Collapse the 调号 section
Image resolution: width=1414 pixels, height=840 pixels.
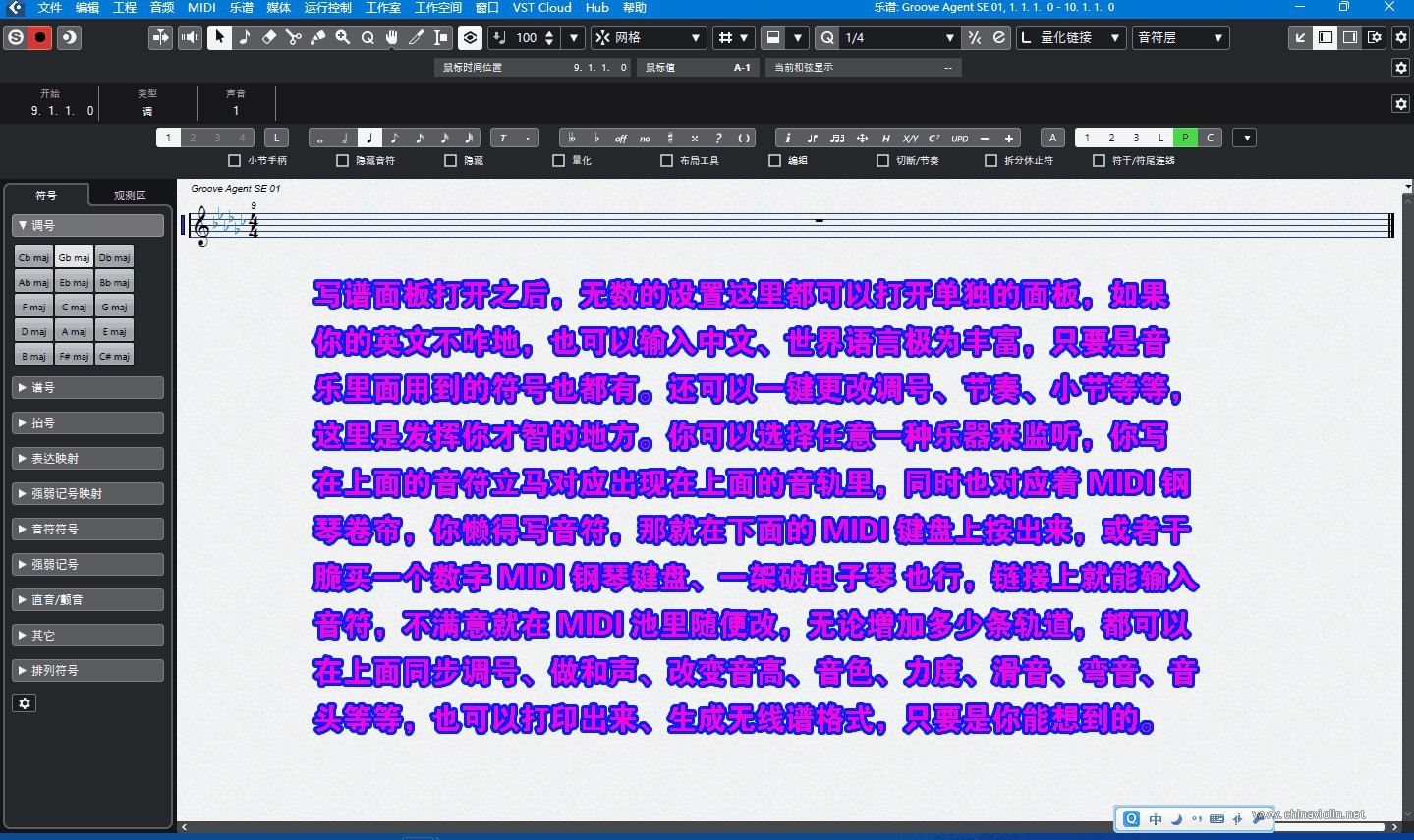tap(88, 225)
